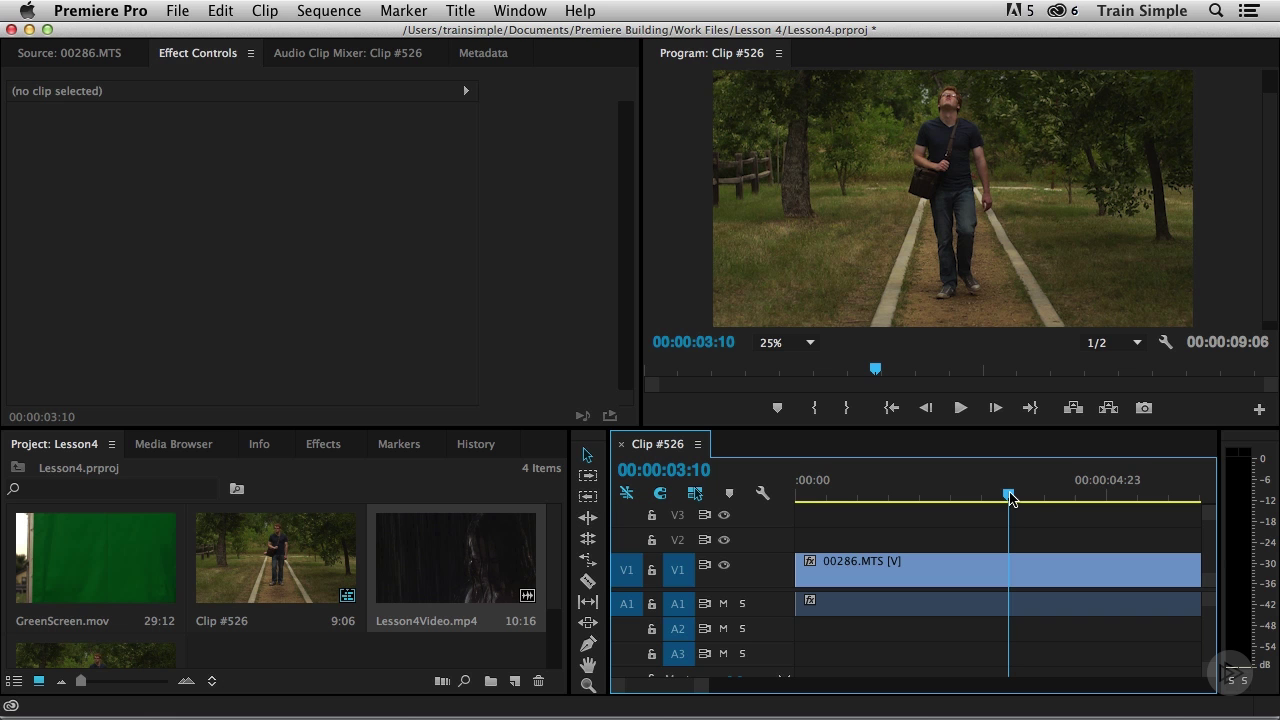Open the Sequence menu
This screenshot has height=720, width=1280.
(x=329, y=10)
